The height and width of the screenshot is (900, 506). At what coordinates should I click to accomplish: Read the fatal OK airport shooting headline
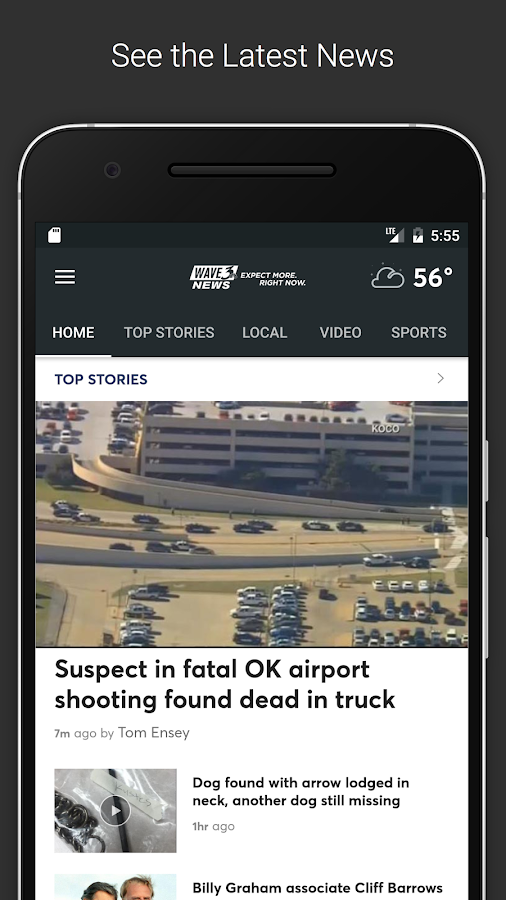tap(225, 684)
